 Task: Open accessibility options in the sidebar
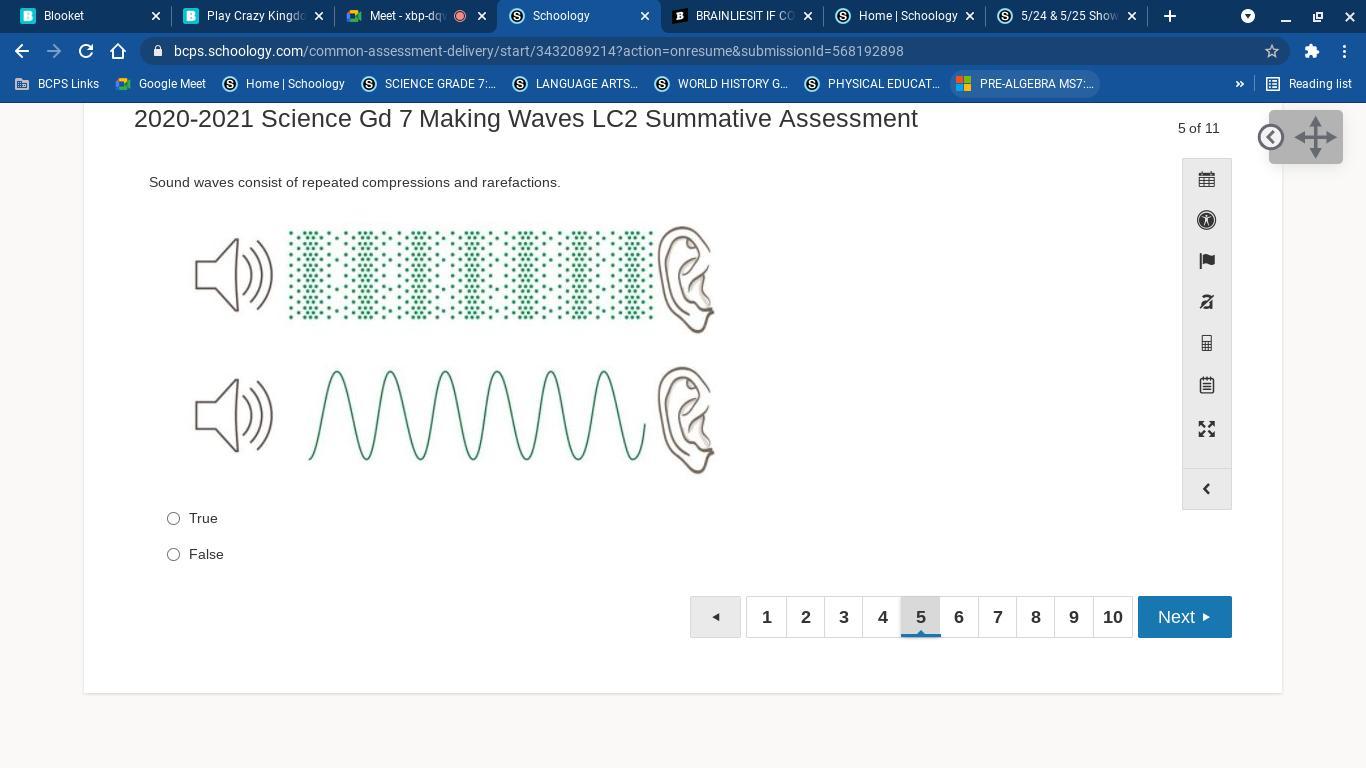[x=1206, y=220]
